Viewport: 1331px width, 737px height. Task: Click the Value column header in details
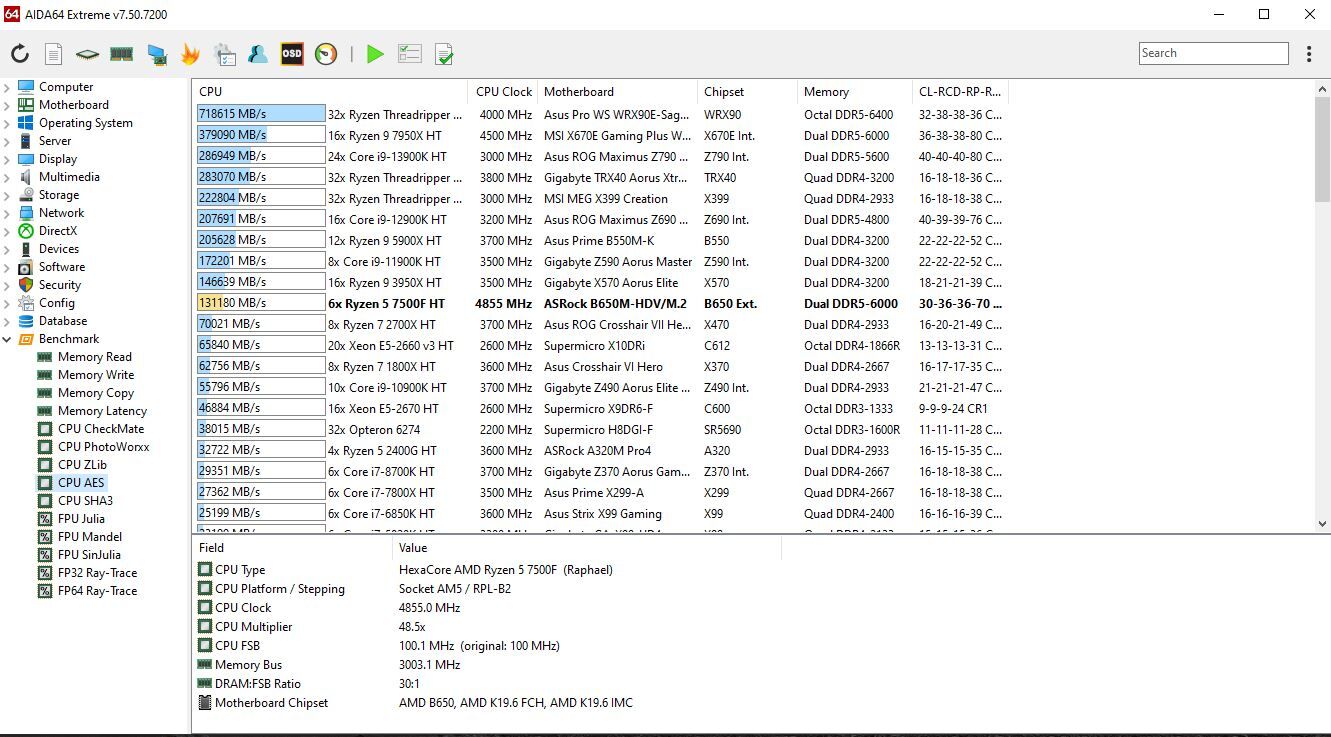click(586, 548)
